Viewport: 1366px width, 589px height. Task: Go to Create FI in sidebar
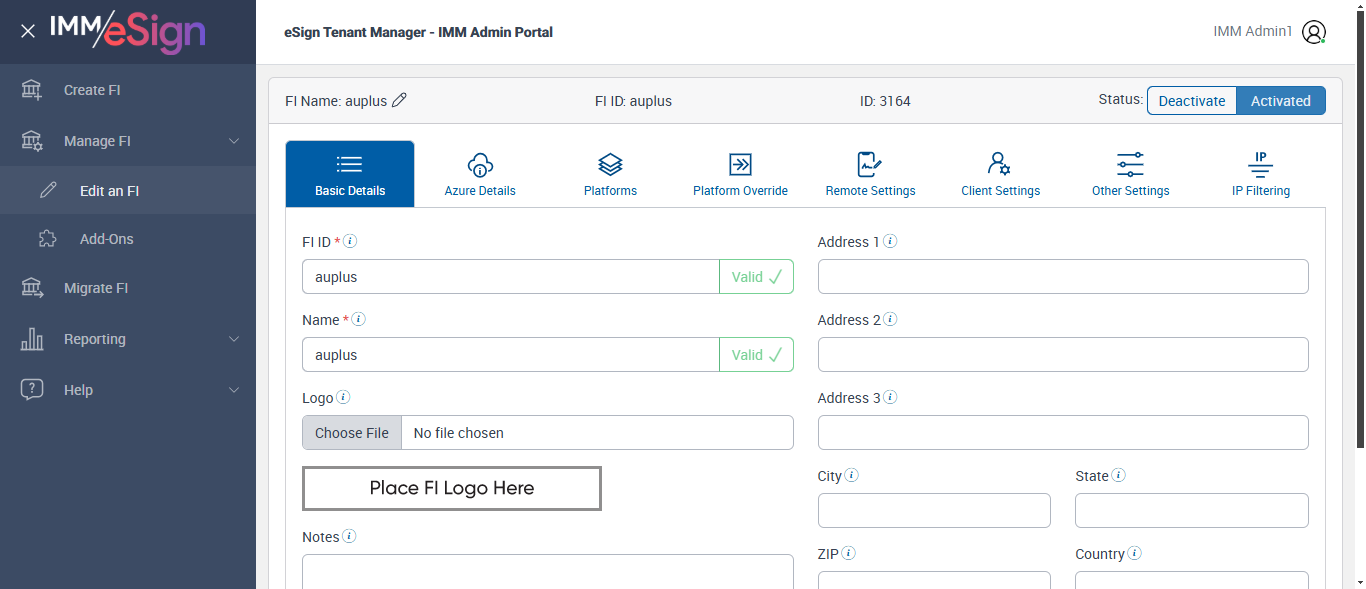point(92,90)
